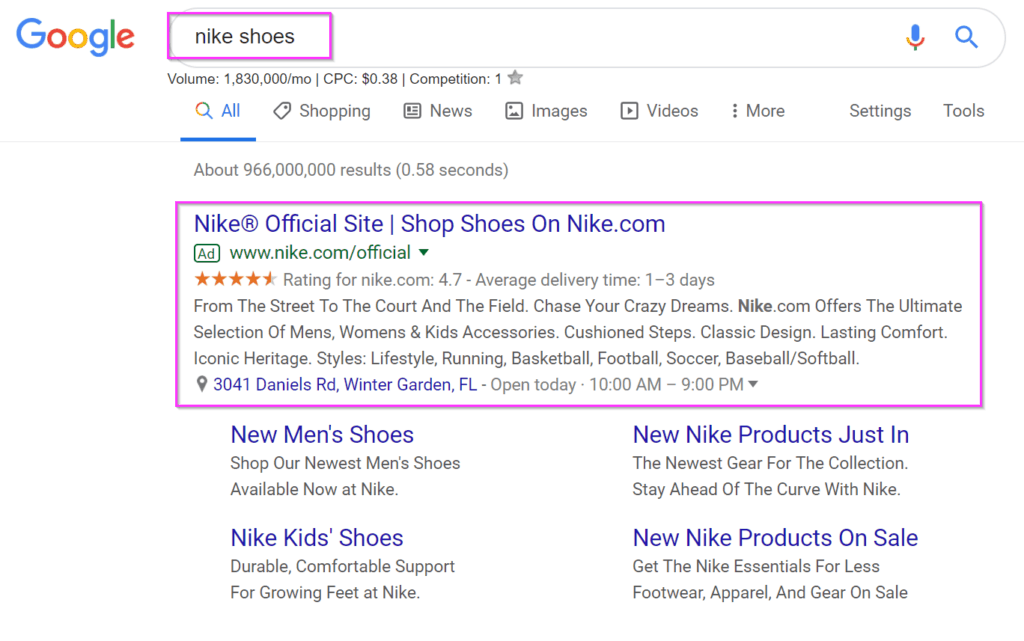This screenshot has height=641, width=1024.
Task: Click the Google logo
Action: coord(75,37)
